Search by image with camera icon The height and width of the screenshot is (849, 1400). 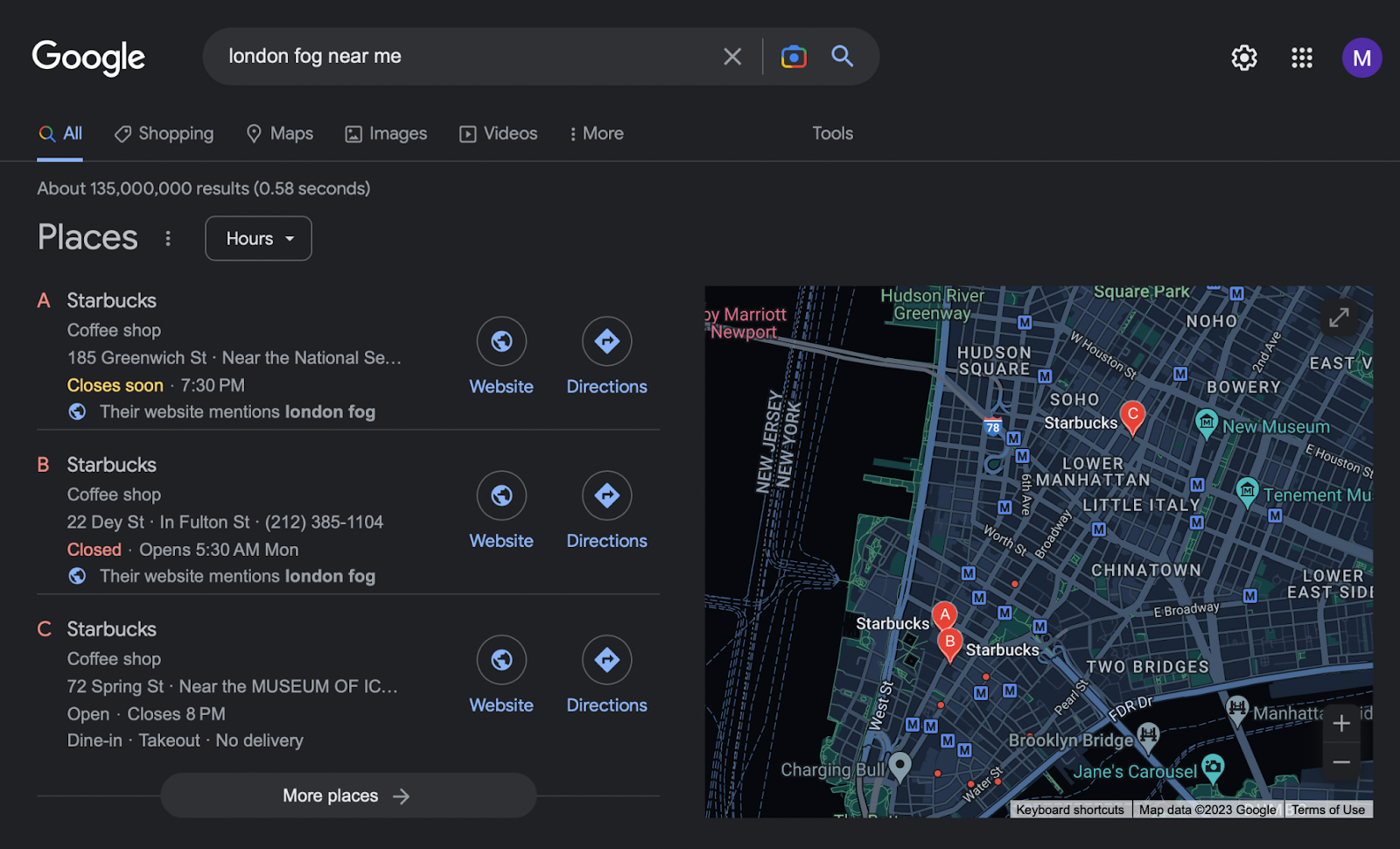pos(794,57)
